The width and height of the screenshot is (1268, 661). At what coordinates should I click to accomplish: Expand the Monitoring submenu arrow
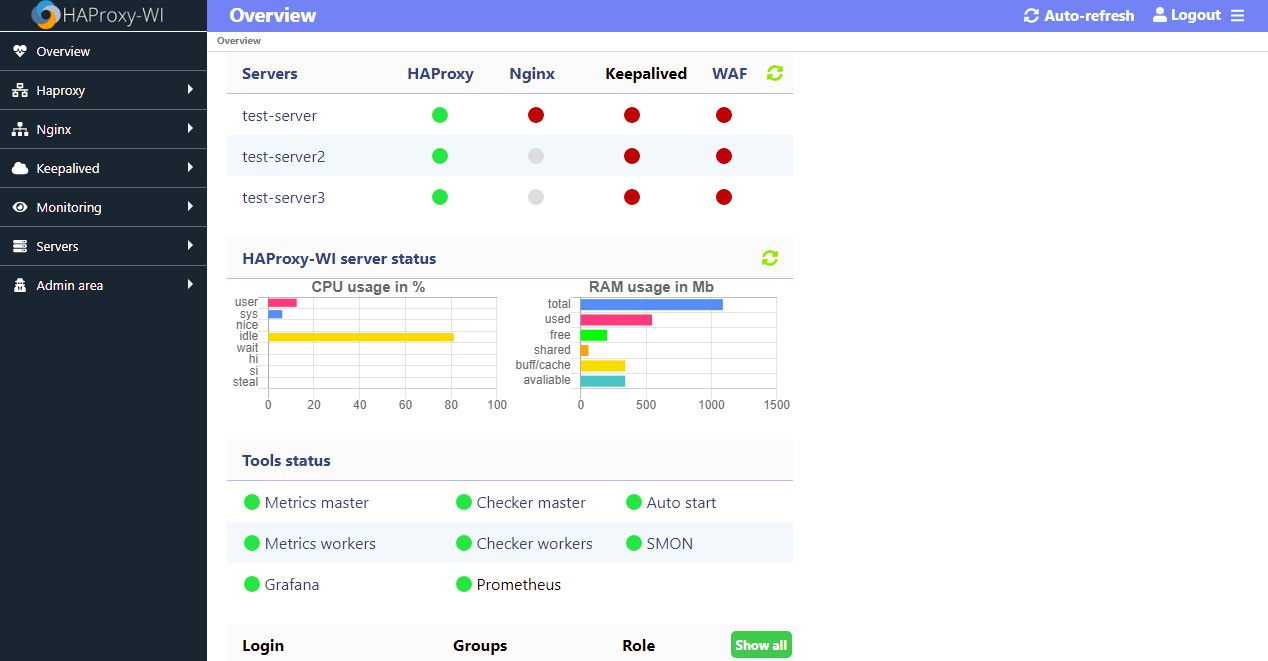190,207
